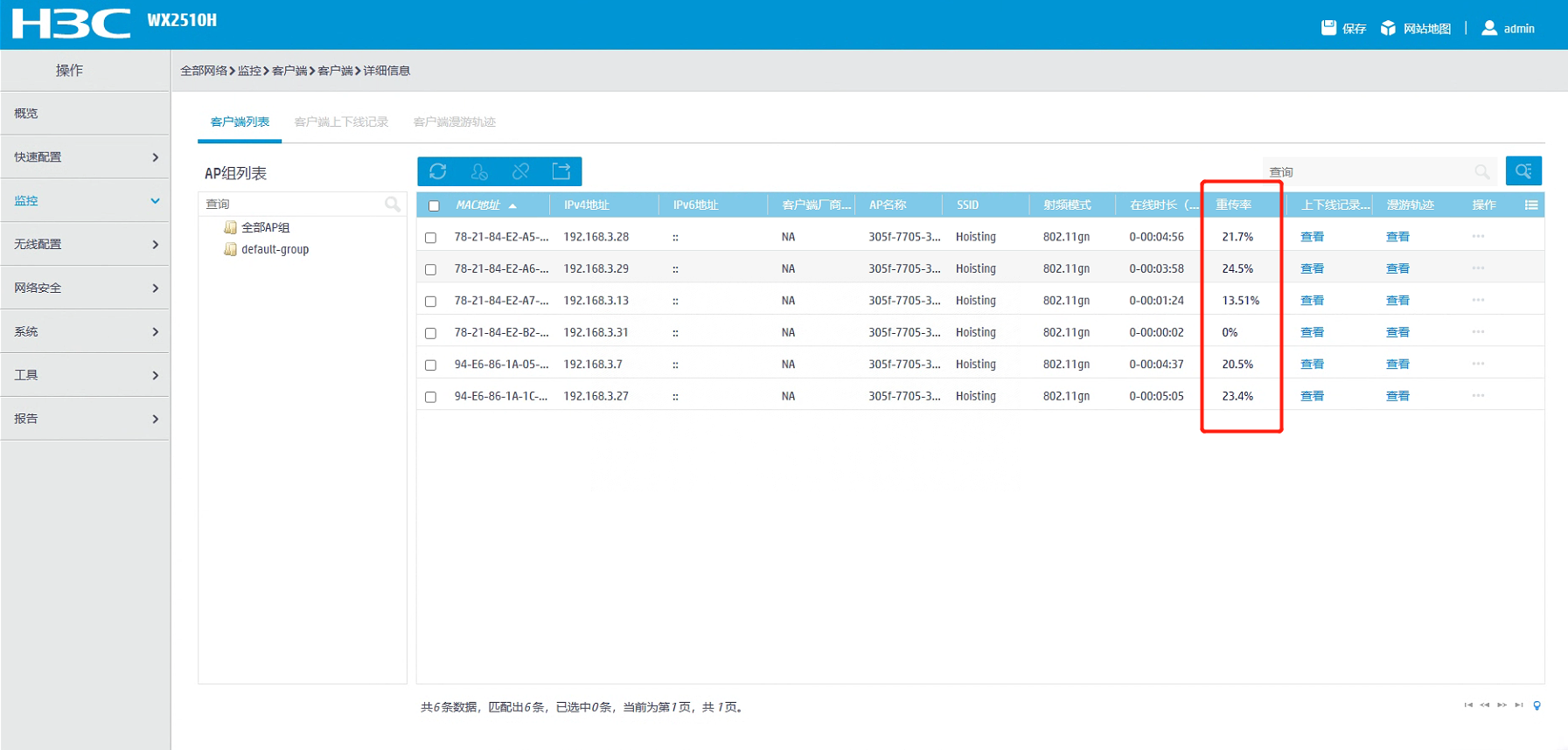The image size is (1568, 750).
Task: Click the AP group search field
Action: click(x=293, y=205)
